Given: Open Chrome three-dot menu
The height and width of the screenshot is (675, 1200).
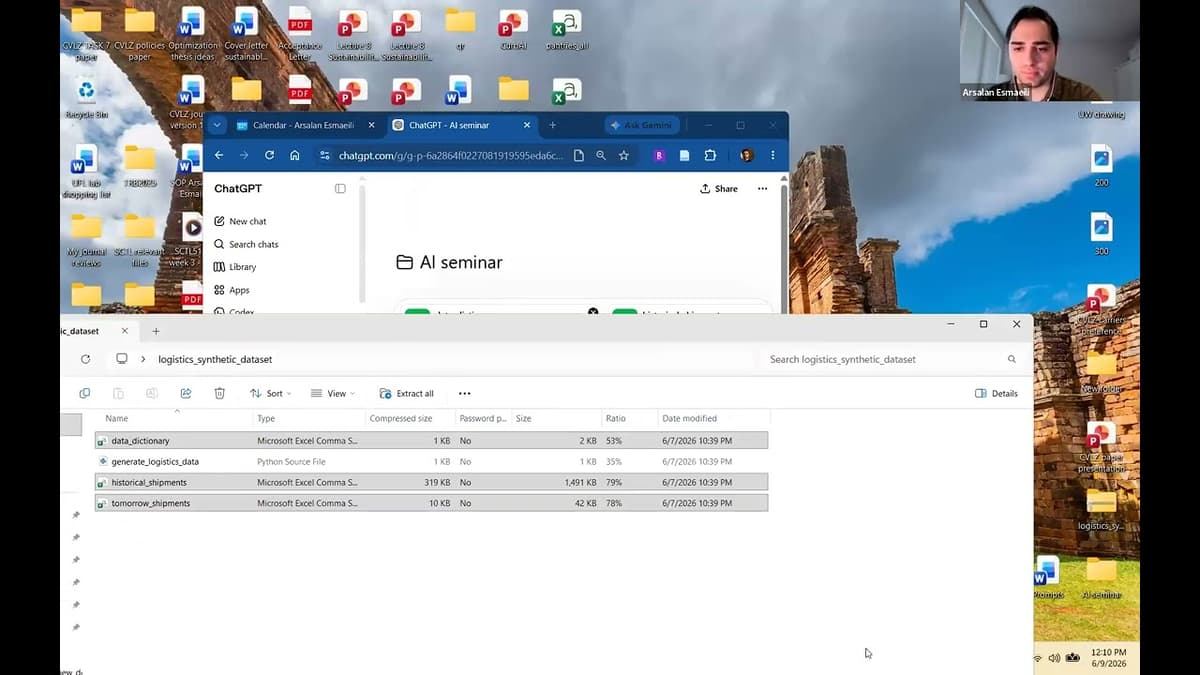Looking at the screenshot, I should 772,155.
